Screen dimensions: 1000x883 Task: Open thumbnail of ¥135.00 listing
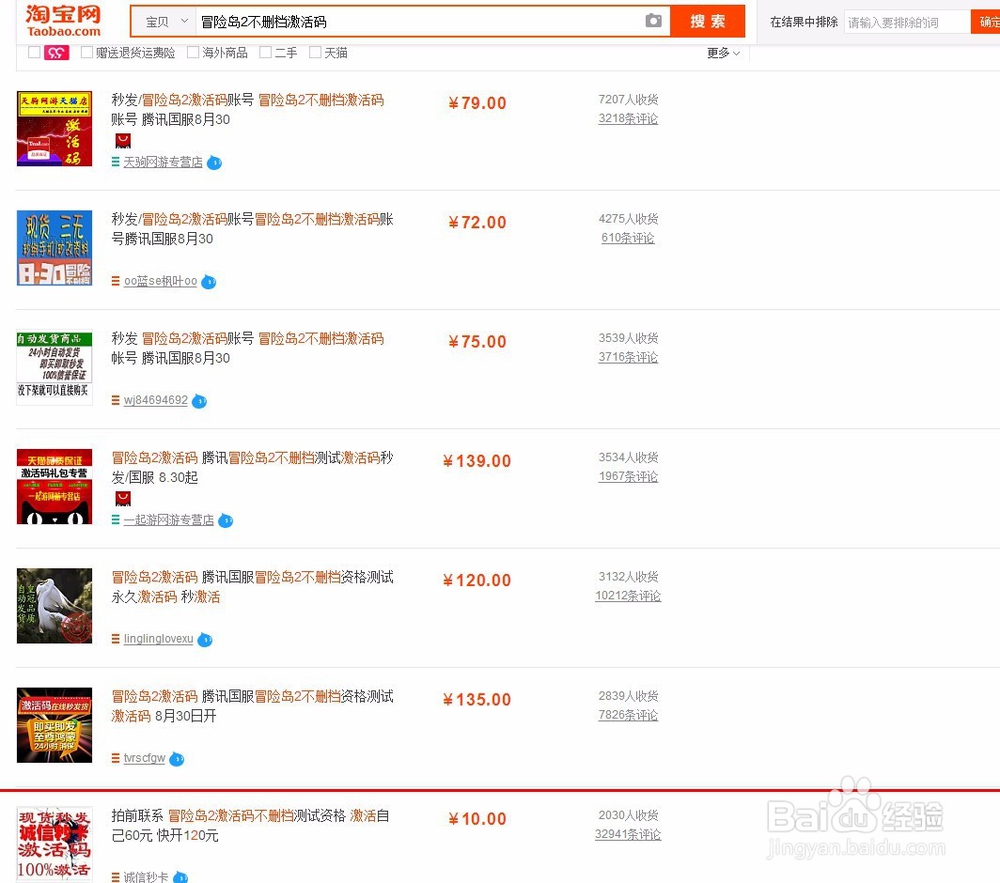click(54, 724)
